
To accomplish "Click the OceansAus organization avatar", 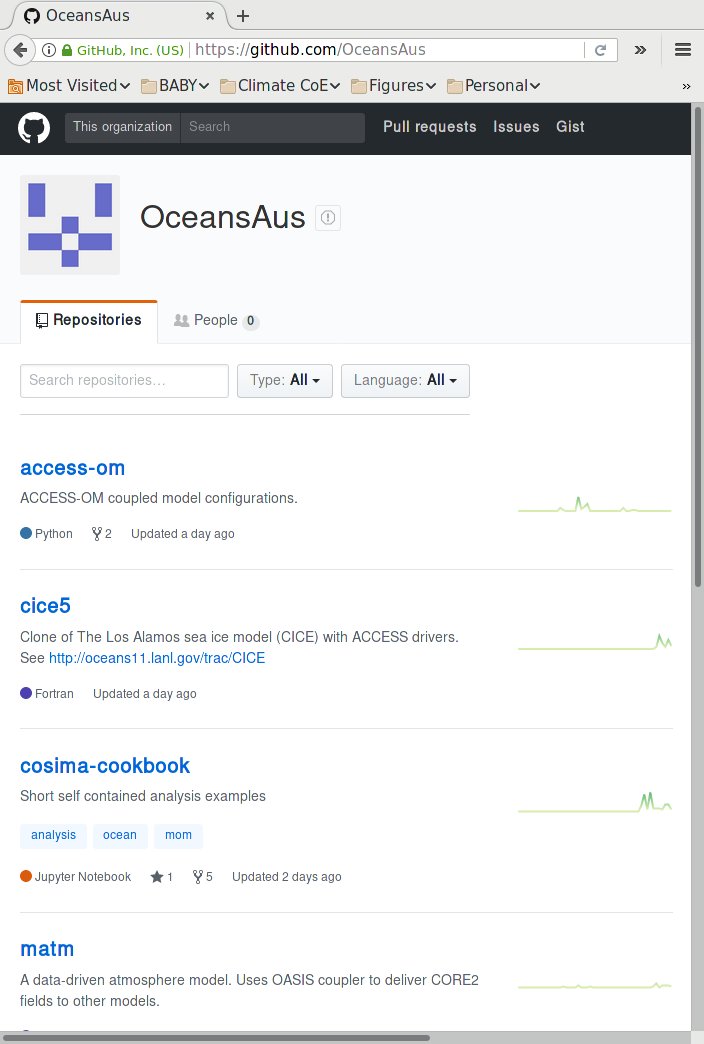I will click(x=70, y=225).
